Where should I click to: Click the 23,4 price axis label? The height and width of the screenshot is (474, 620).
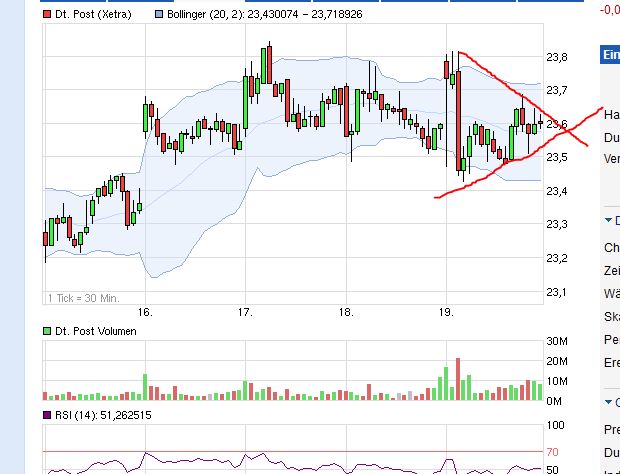click(x=557, y=191)
